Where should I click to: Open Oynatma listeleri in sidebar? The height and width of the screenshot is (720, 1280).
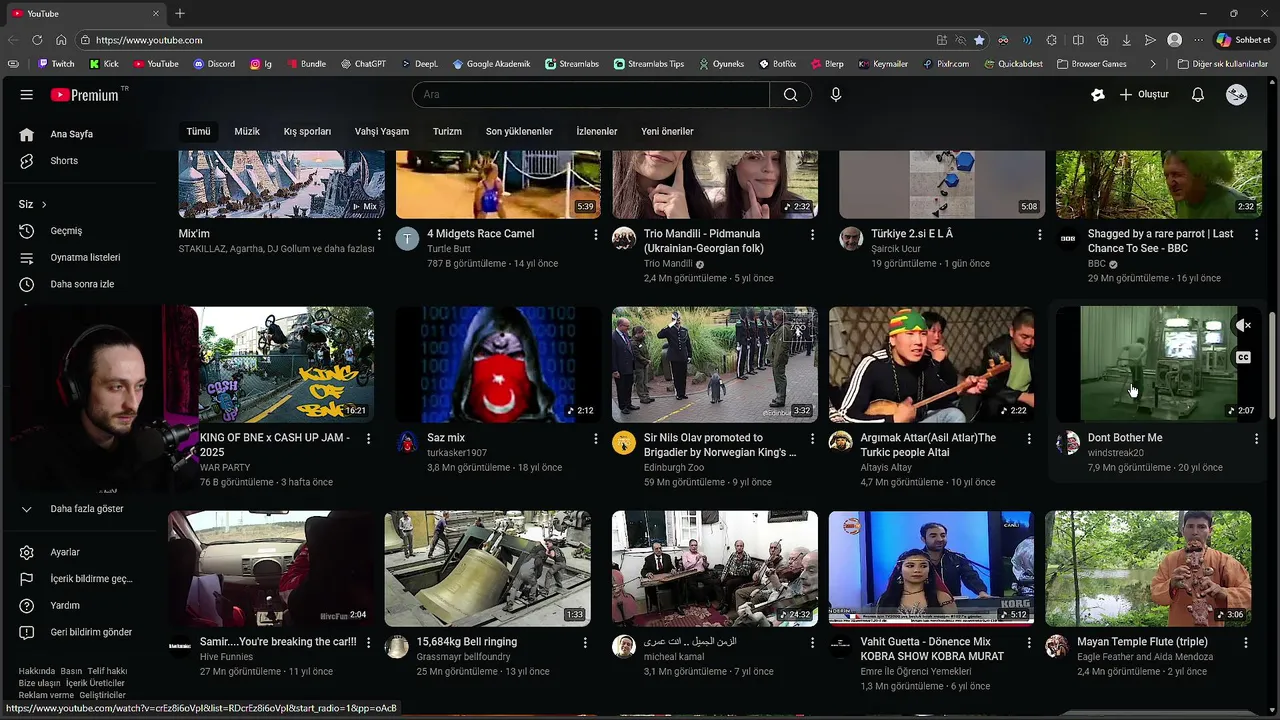(x=87, y=257)
